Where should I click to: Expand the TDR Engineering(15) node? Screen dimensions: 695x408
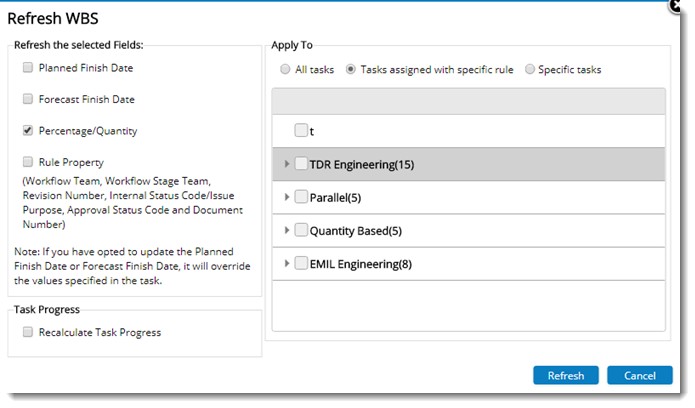287,164
